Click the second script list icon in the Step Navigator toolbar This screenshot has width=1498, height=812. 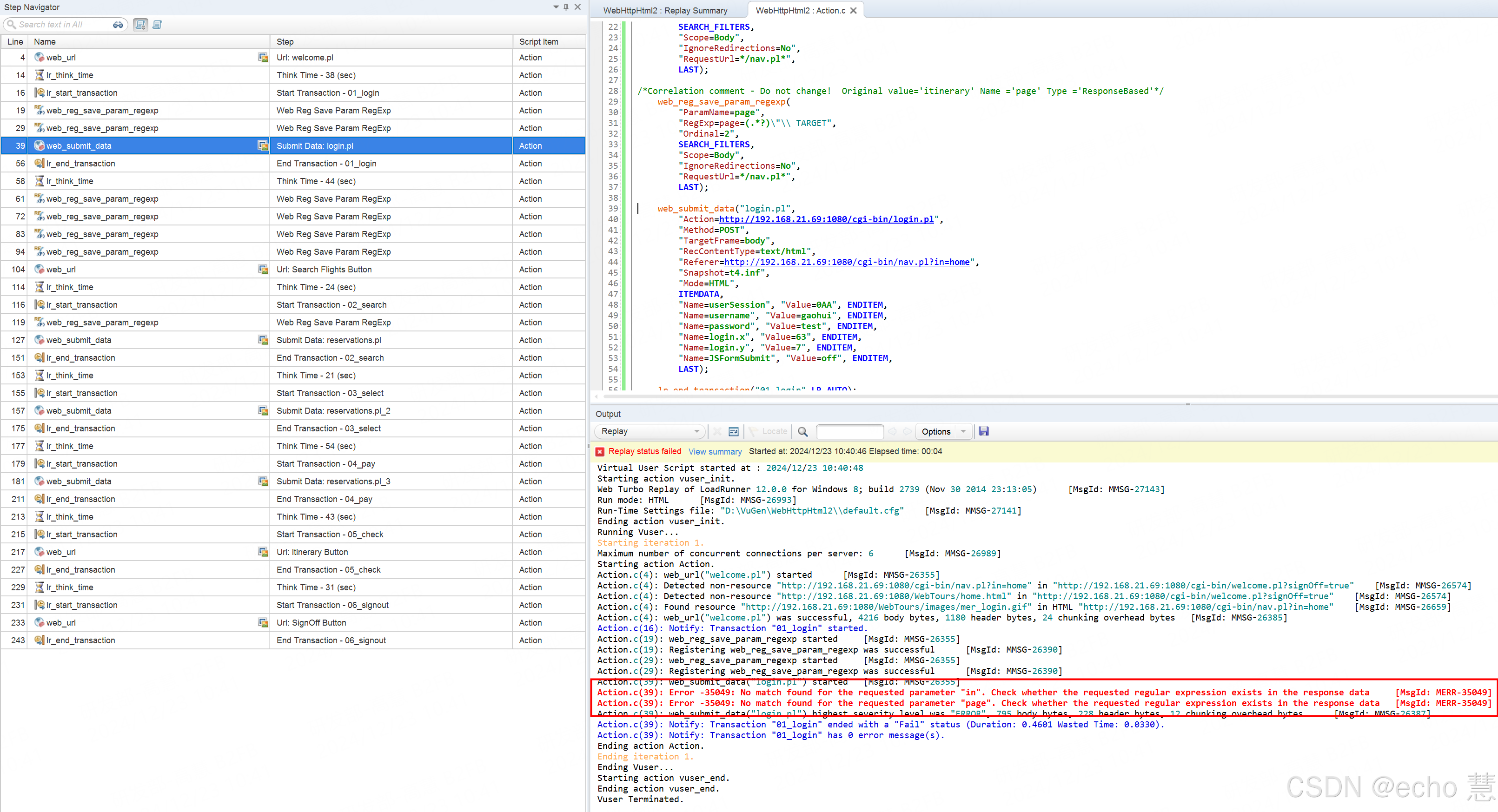pos(157,25)
